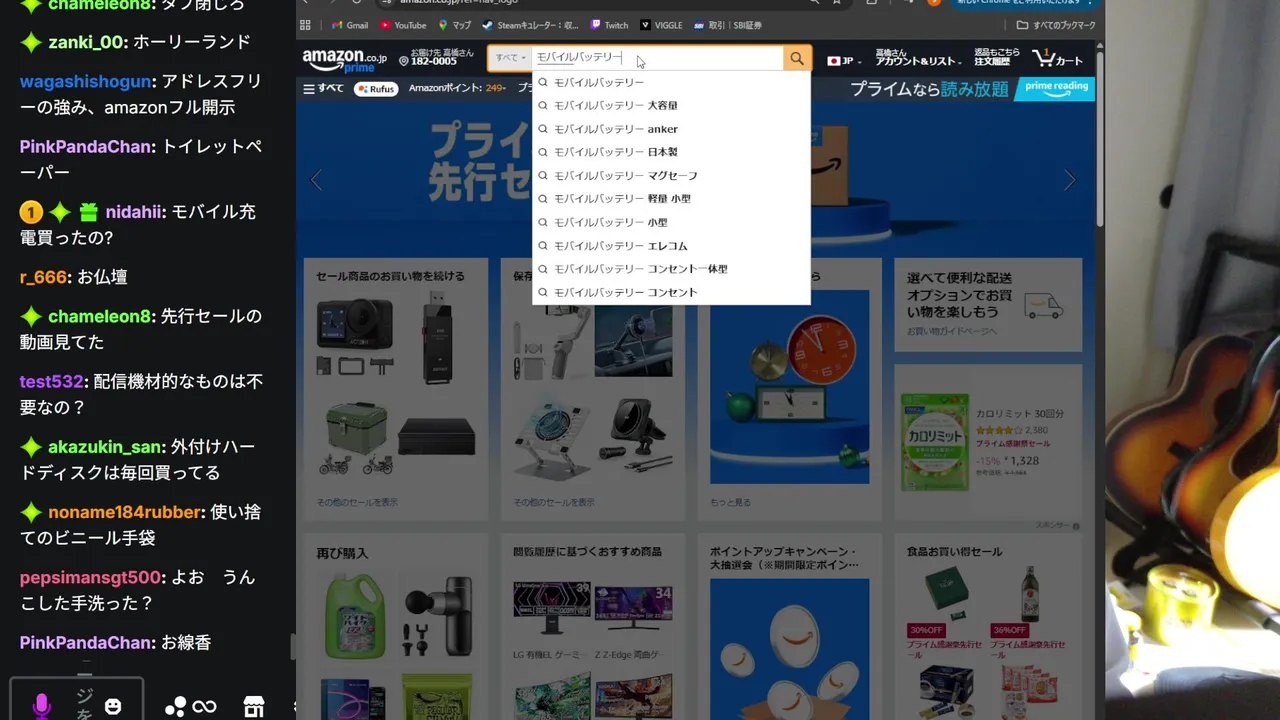This screenshot has width=1280, height=720.
Task: Click the black massage gun thumbnail
Action: click(x=438, y=616)
